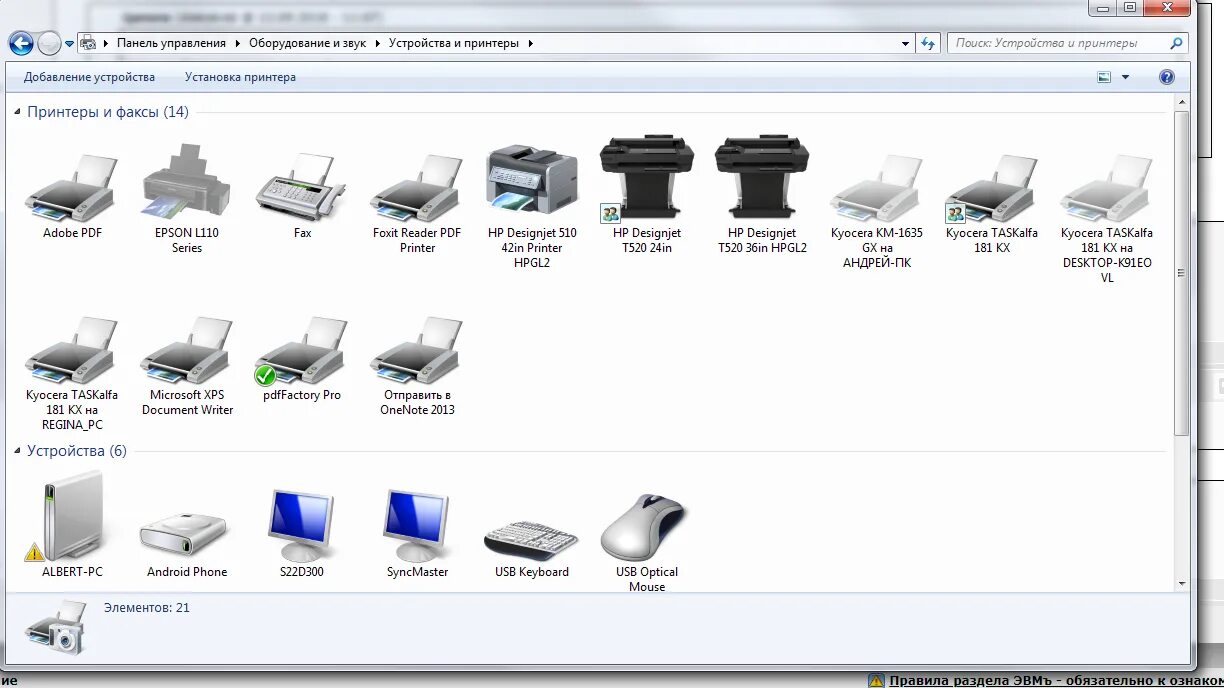Click the scrollbar down arrow

coord(1181,584)
